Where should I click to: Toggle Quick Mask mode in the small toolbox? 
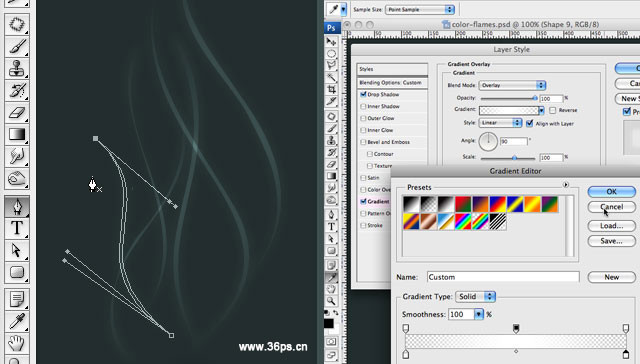pyautogui.click(x=331, y=342)
